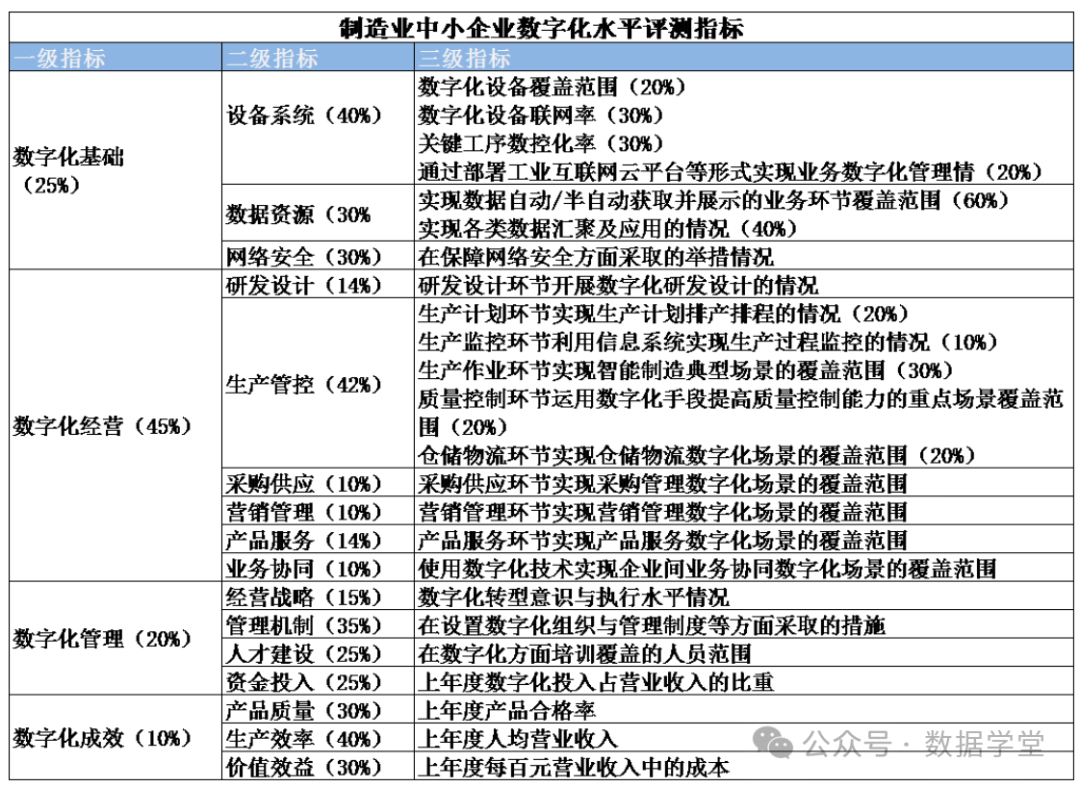Click the 数字化转型意识与执行水平情况 cell
The width and height of the screenshot is (1080, 787).
(x=574, y=598)
